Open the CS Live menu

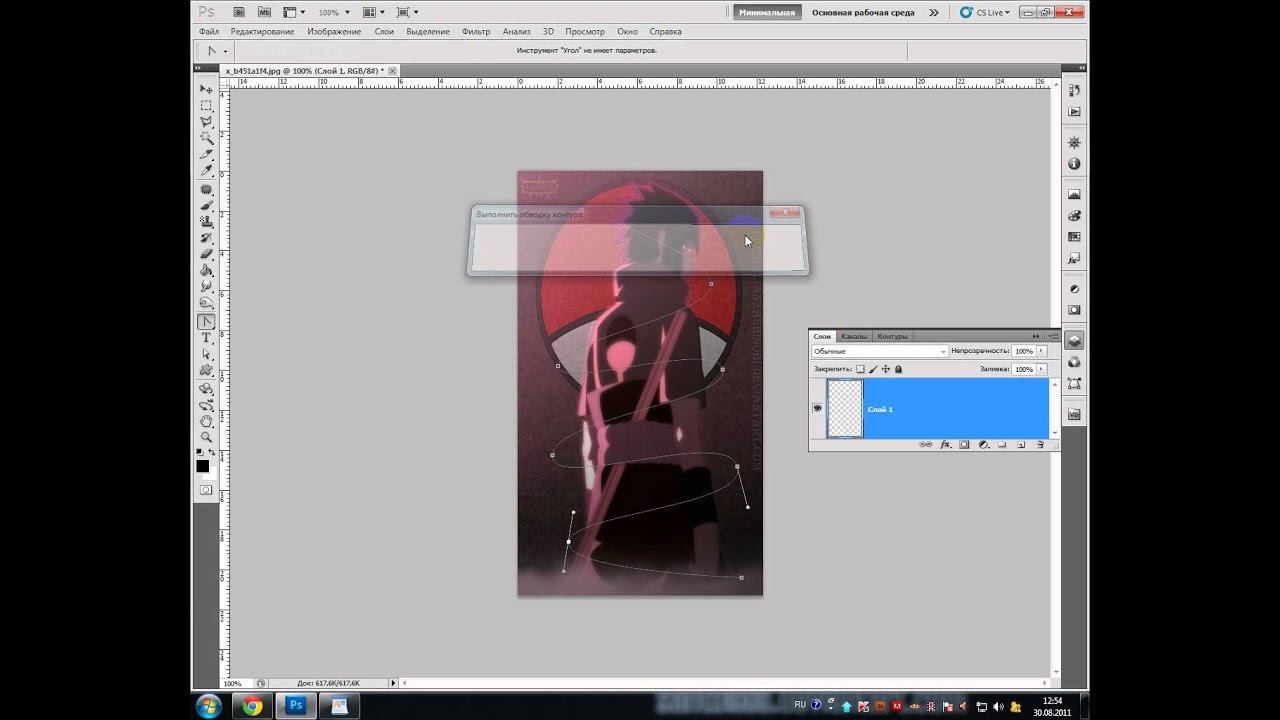click(x=984, y=13)
